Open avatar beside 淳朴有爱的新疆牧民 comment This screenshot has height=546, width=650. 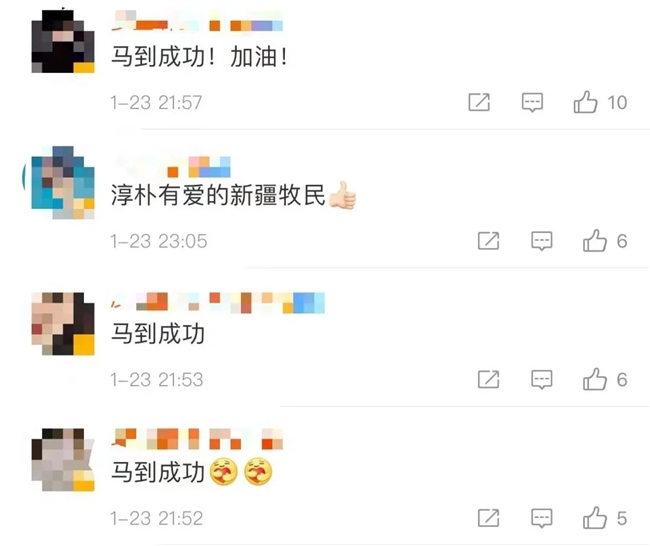pos(63,182)
